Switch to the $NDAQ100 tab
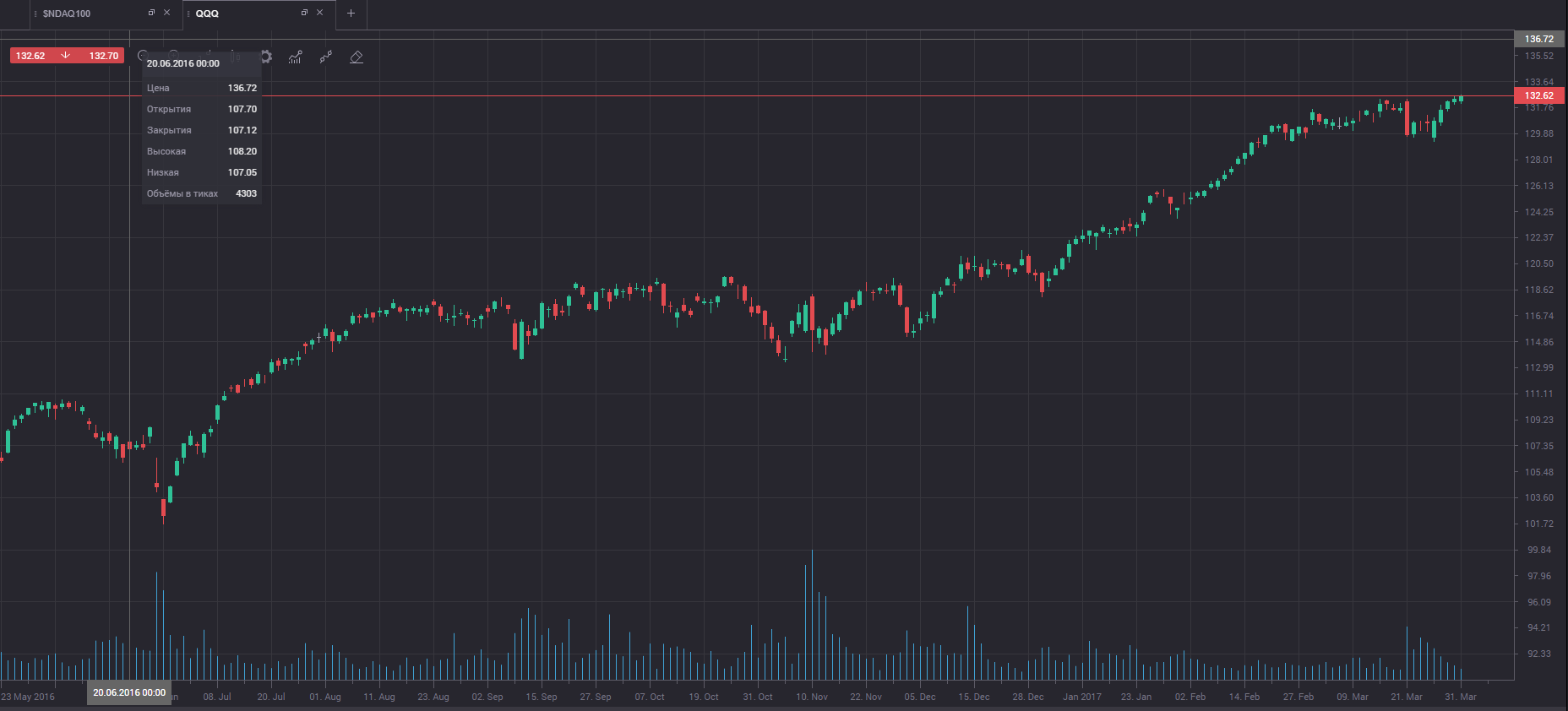Screen dimensions: 1568x711 67,14
